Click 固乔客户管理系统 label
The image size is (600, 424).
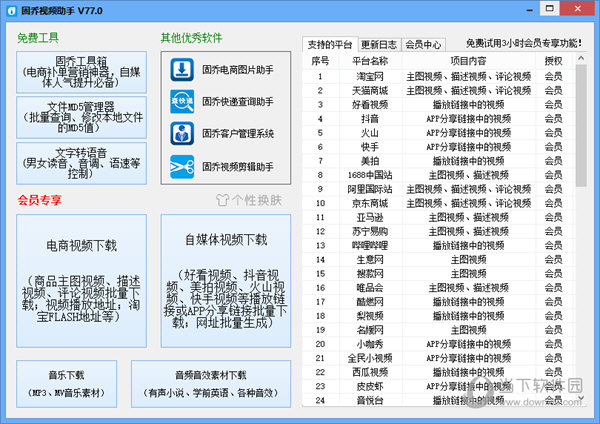[238, 134]
